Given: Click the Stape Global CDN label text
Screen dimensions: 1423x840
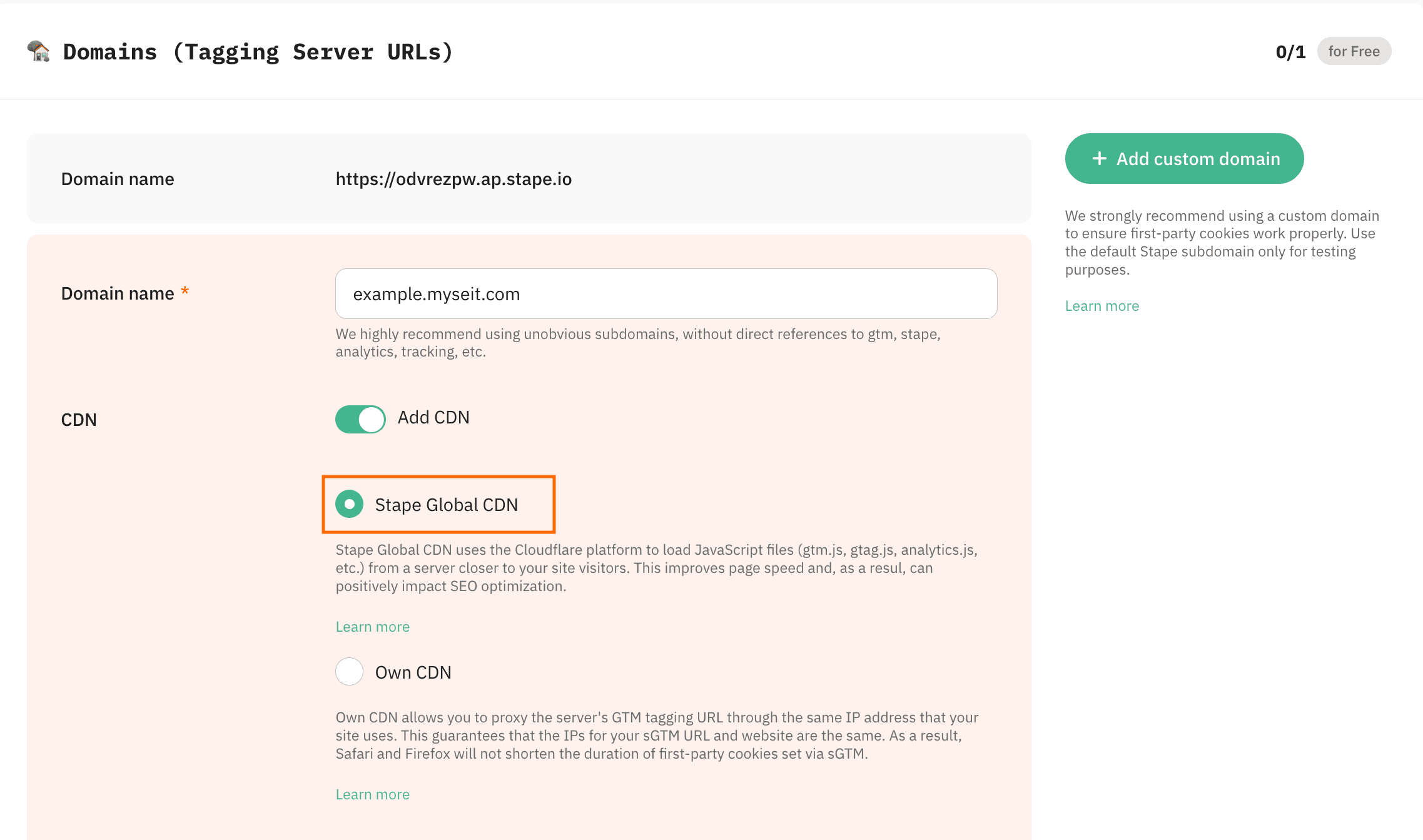Looking at the screenshot, I should pos(446,505).
